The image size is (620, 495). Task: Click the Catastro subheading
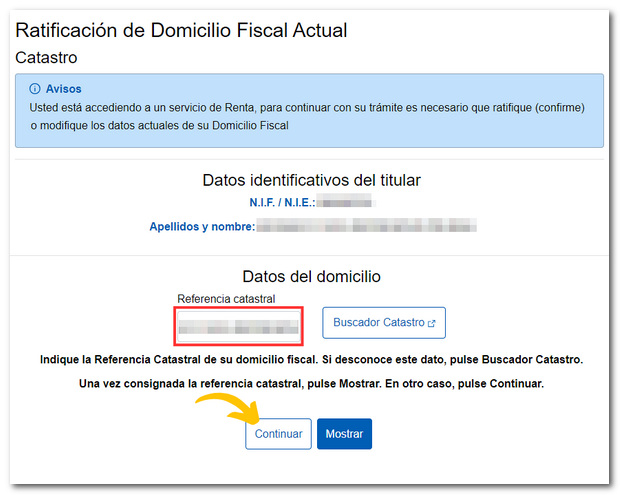tap(46, 58)
